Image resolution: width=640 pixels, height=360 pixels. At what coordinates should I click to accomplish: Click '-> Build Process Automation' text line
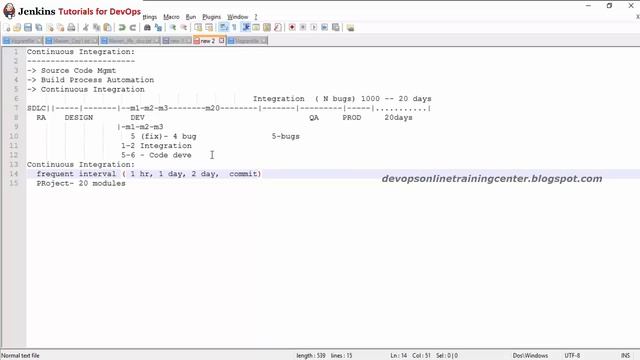coord(91,80)
